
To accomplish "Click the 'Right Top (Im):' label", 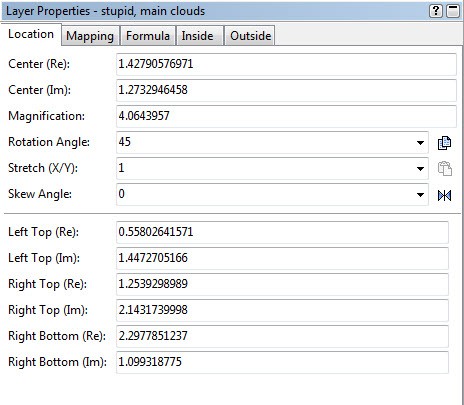I will click(x=48, y=310).
